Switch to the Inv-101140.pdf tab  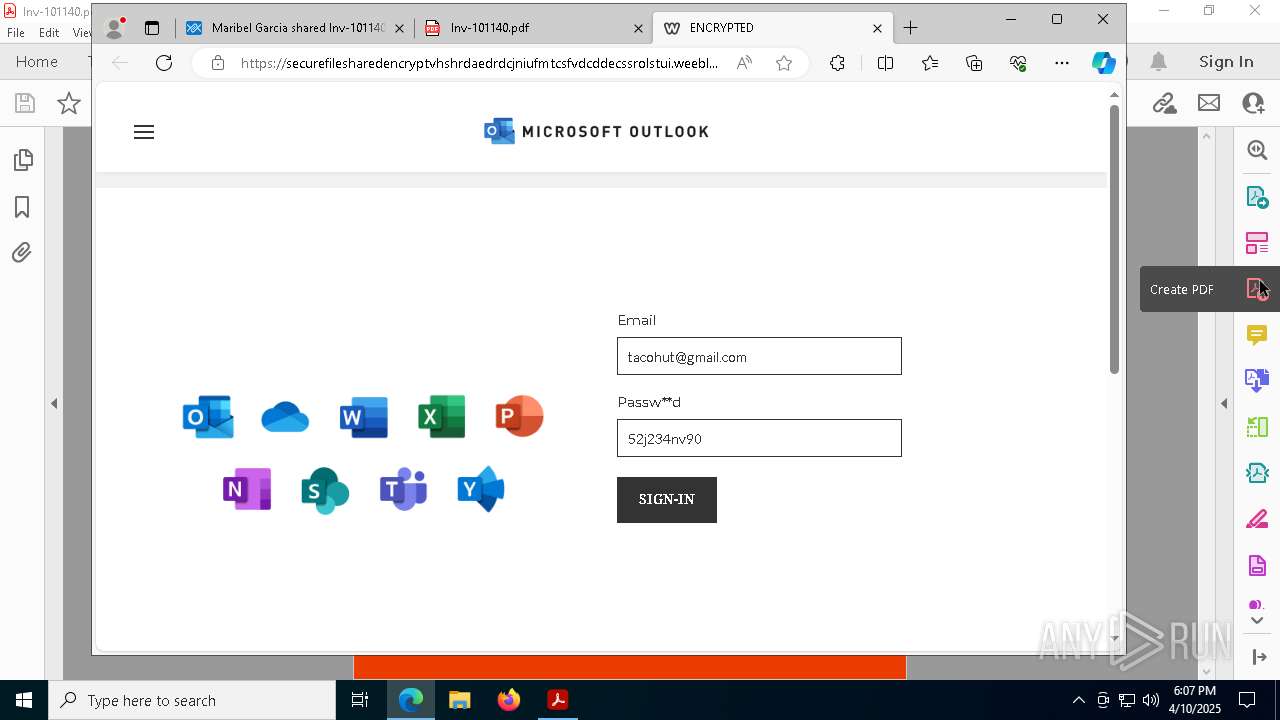(532, 28)
